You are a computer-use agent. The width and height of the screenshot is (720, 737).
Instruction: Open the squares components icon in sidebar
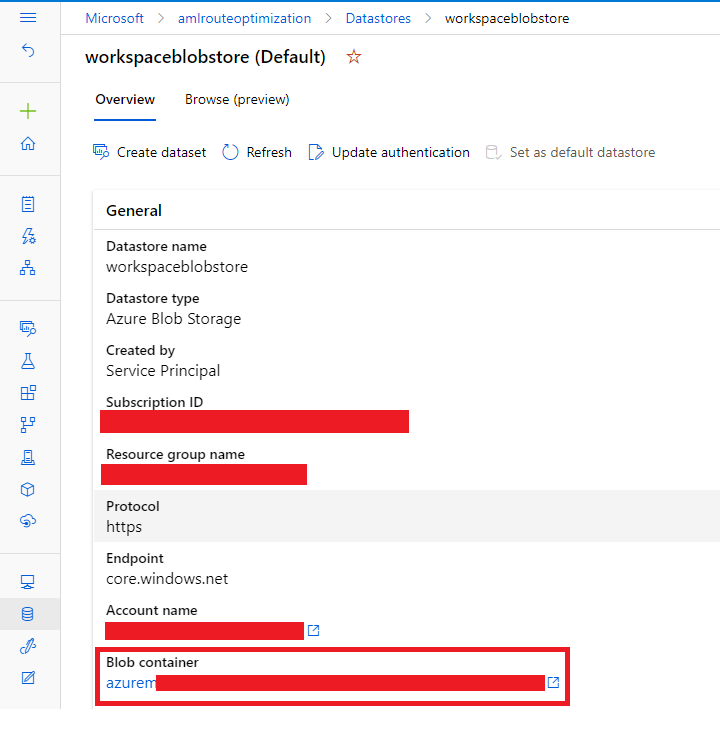(28, 393)
